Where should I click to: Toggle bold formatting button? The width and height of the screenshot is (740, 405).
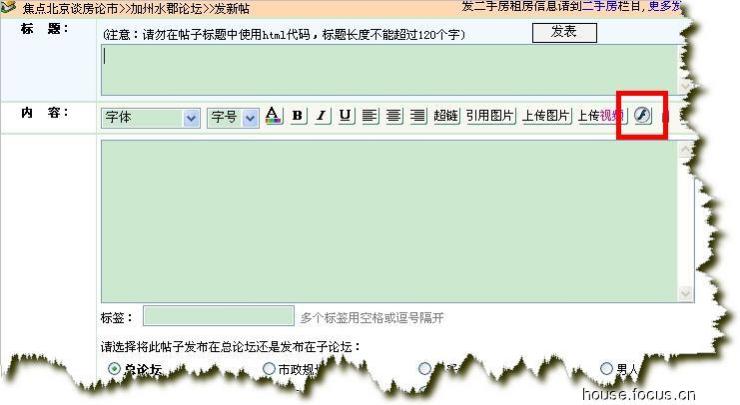(x=297, y=115)
